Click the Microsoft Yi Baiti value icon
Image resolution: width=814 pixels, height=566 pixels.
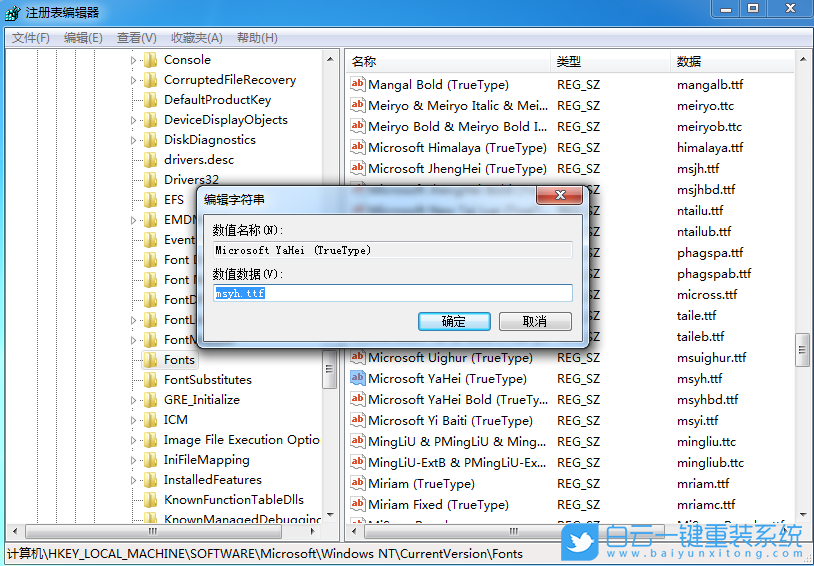tap(357, 420)
